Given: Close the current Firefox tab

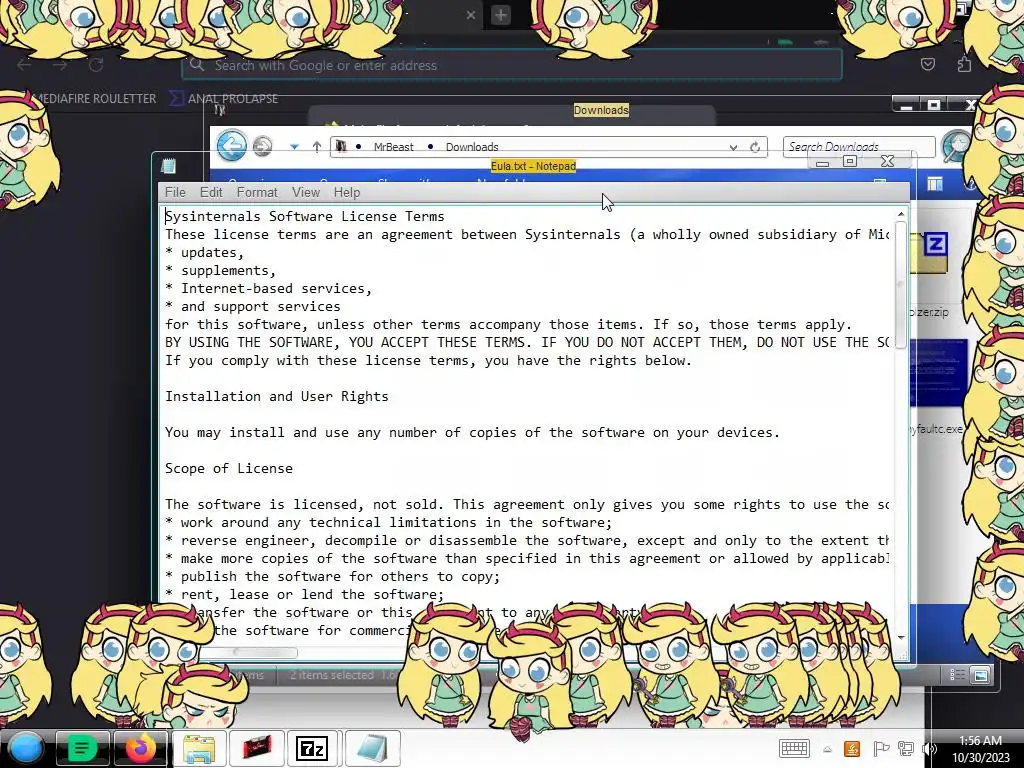Looking at the screenshot, I should [471, 14].
